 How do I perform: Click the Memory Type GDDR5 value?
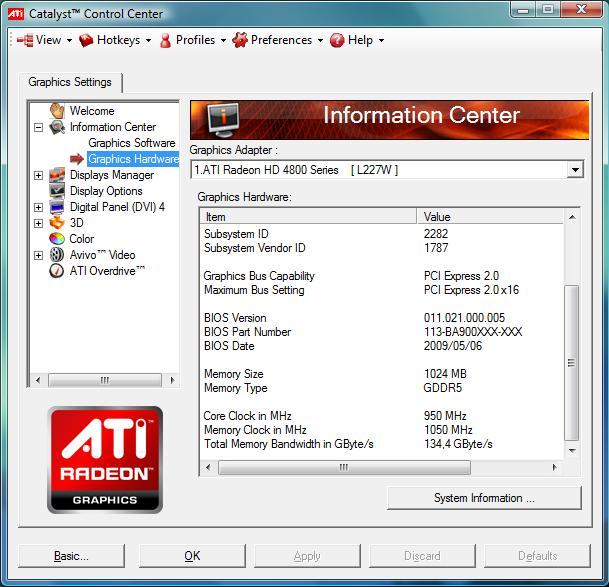pos(443,388)
